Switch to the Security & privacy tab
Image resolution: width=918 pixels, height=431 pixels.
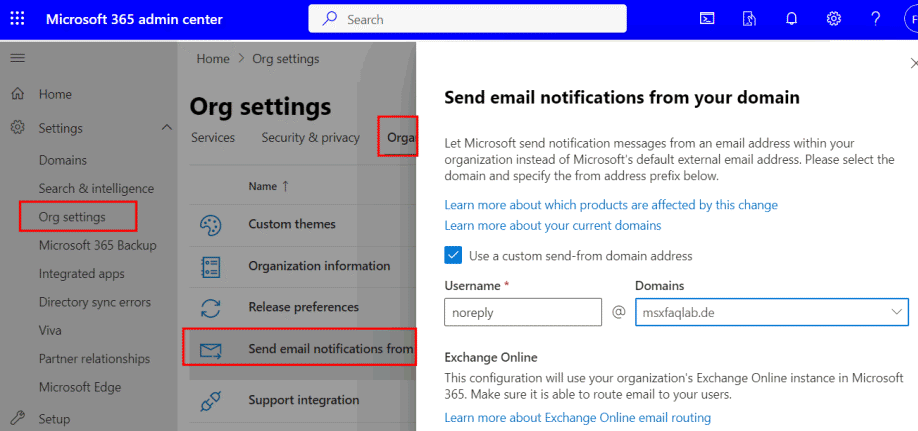tap(310, 138)
